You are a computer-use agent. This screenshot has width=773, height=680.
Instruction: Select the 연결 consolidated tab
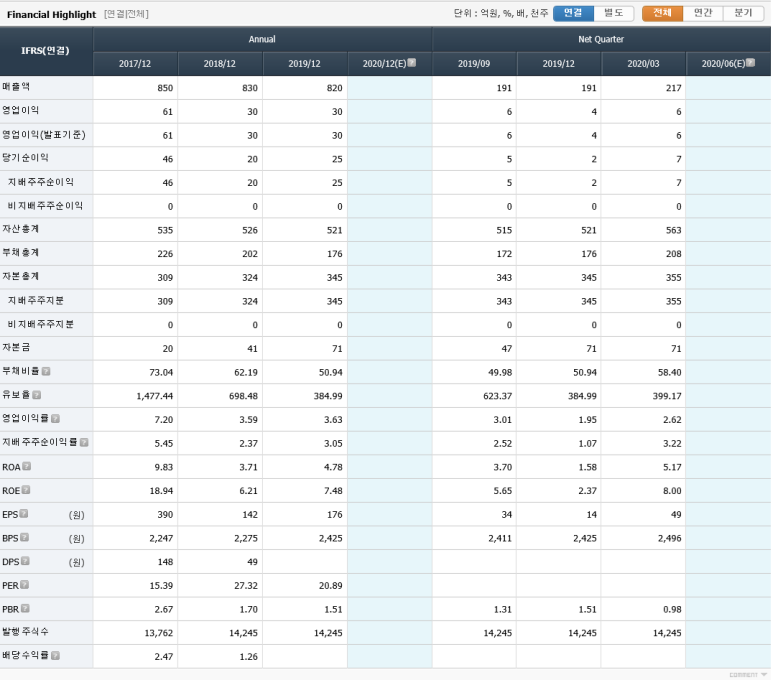573,13
